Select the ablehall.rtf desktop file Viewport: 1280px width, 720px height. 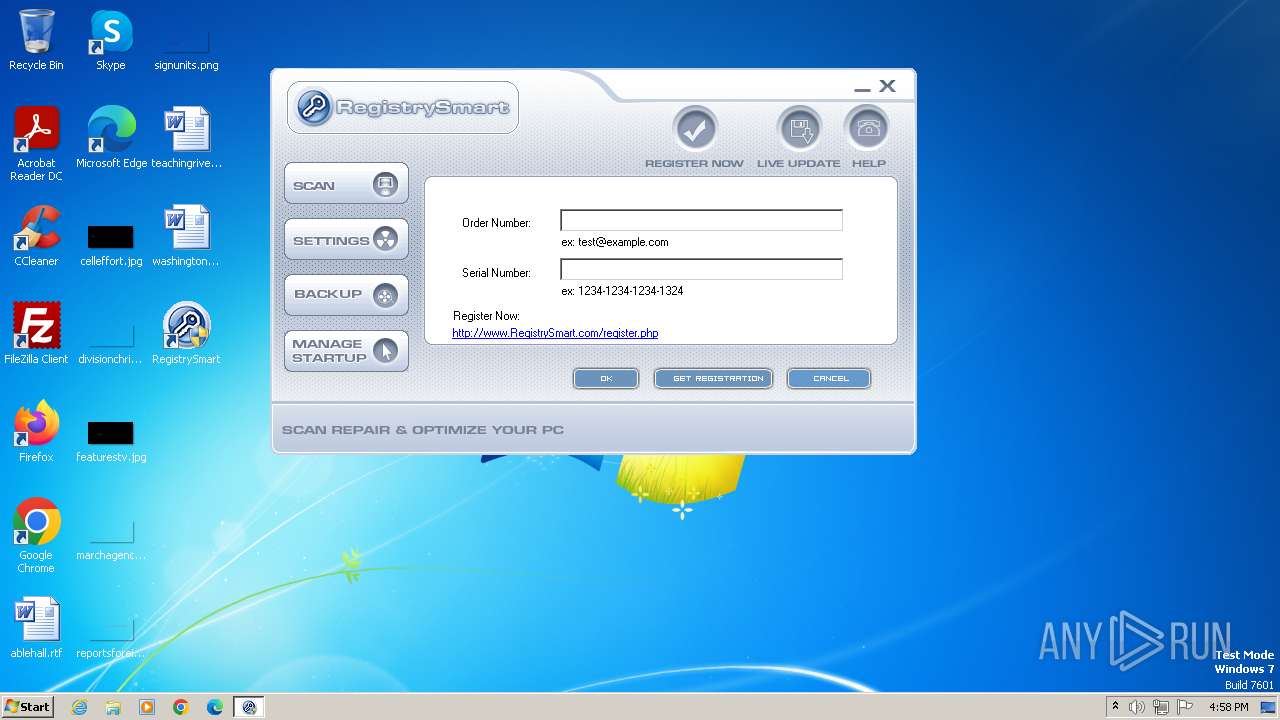pos(36,628)
